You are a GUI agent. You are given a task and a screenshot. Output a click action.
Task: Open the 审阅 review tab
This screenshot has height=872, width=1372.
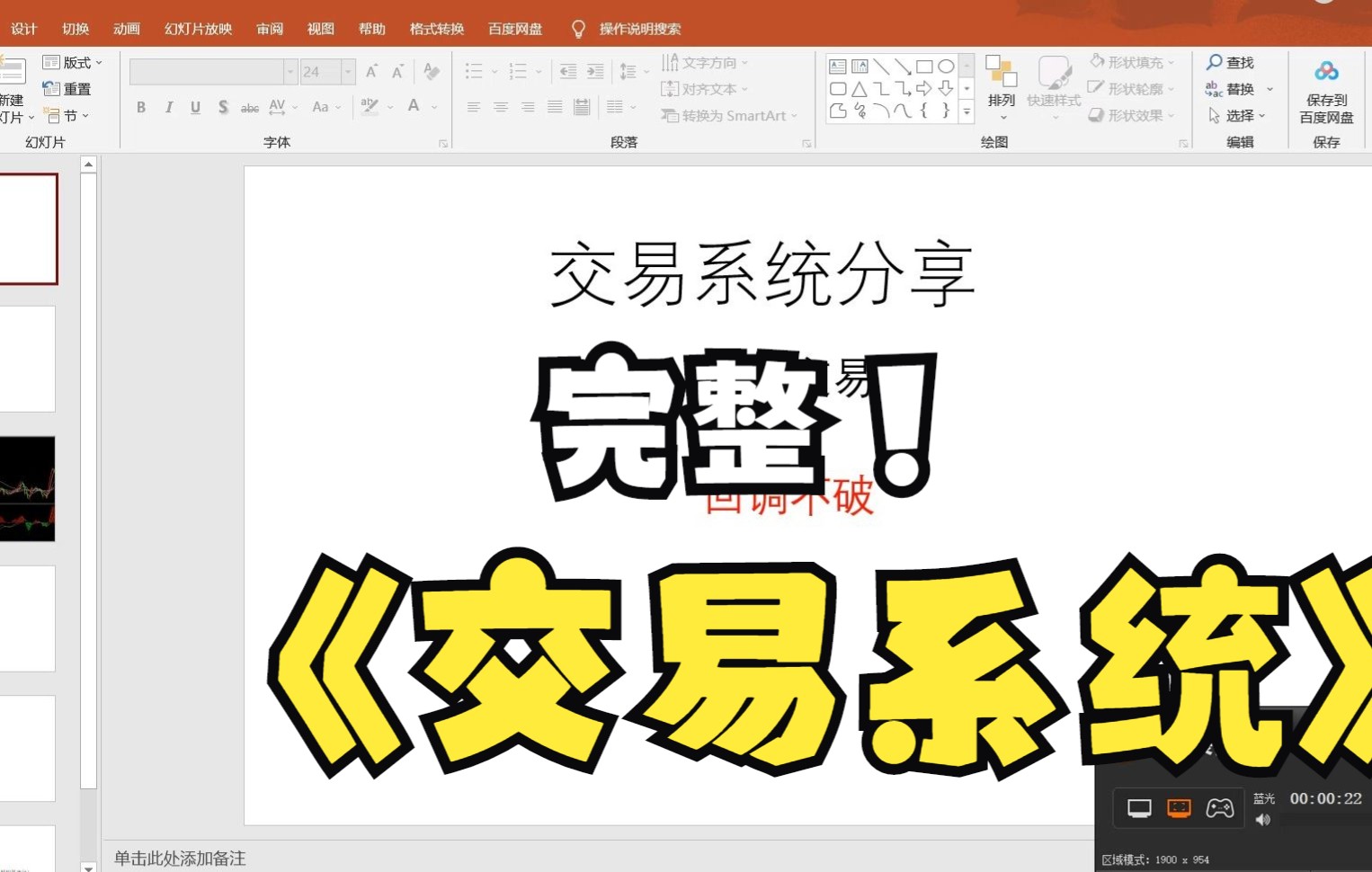click(x=270, y=29)
